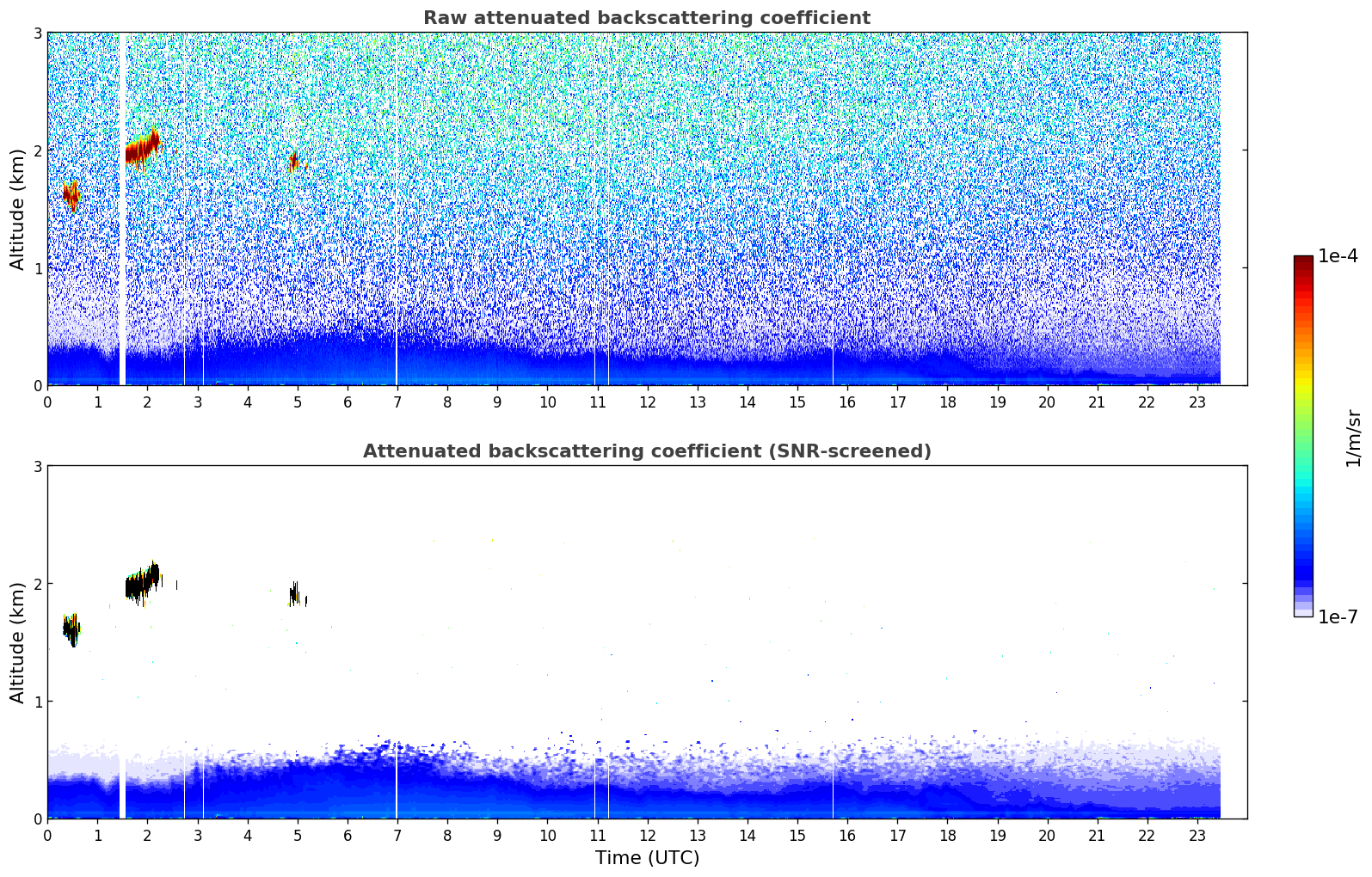Viewport: 1372px width, 877px height.
Task: Click the bottom plot's 'Altitude (km)' label
Action: (x=17, y=642)
